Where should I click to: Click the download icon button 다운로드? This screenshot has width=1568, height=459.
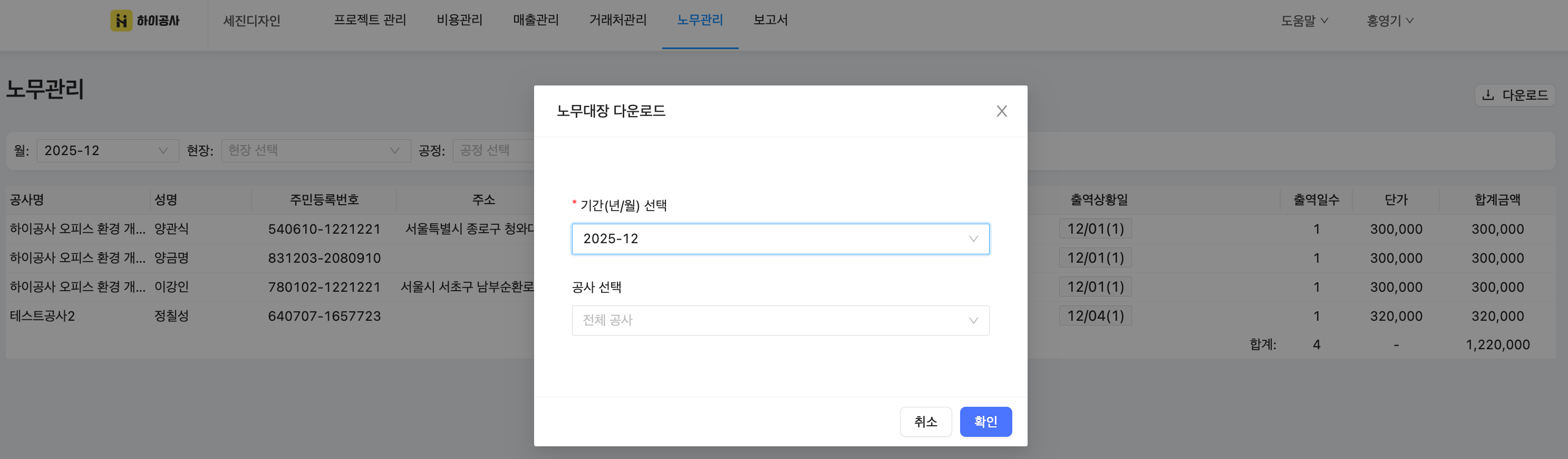click(x=1515, y=95)
